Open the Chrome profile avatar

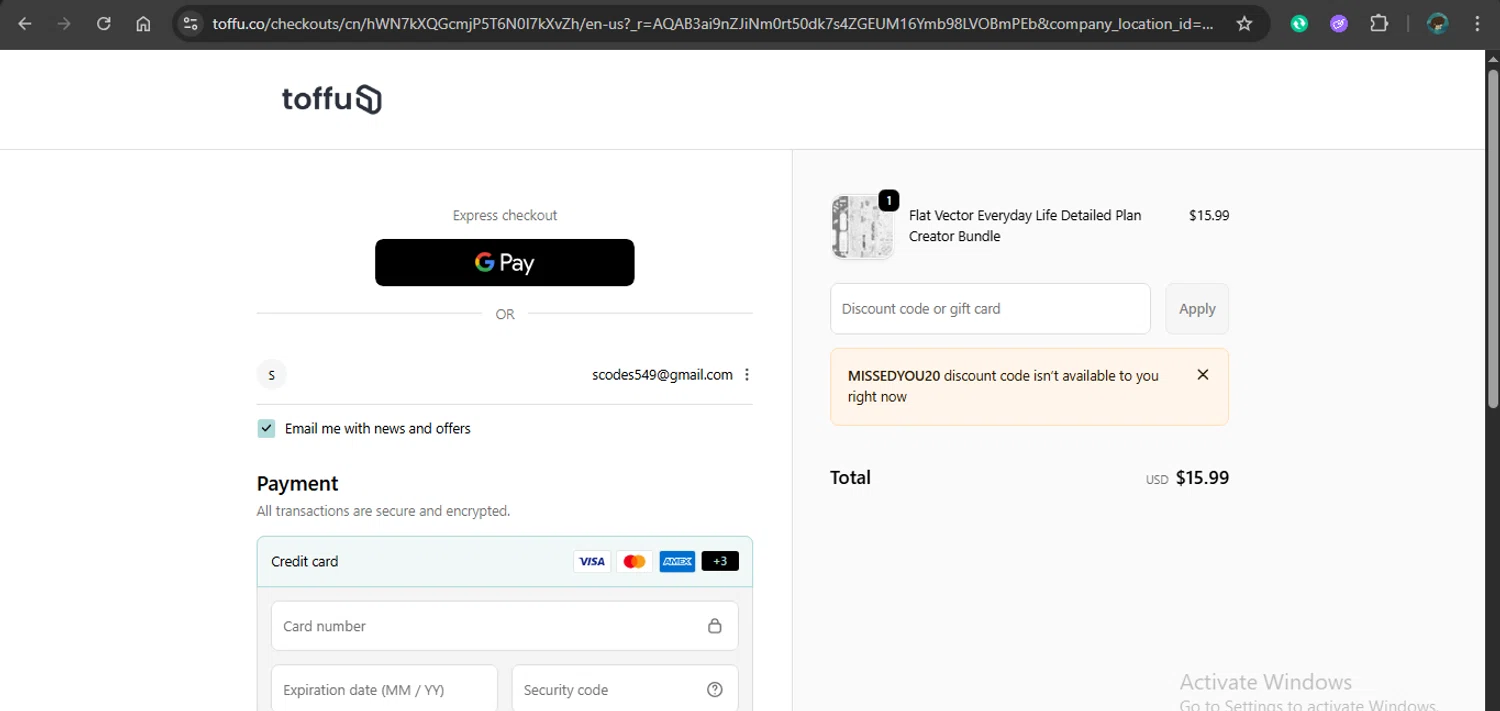1438,23
